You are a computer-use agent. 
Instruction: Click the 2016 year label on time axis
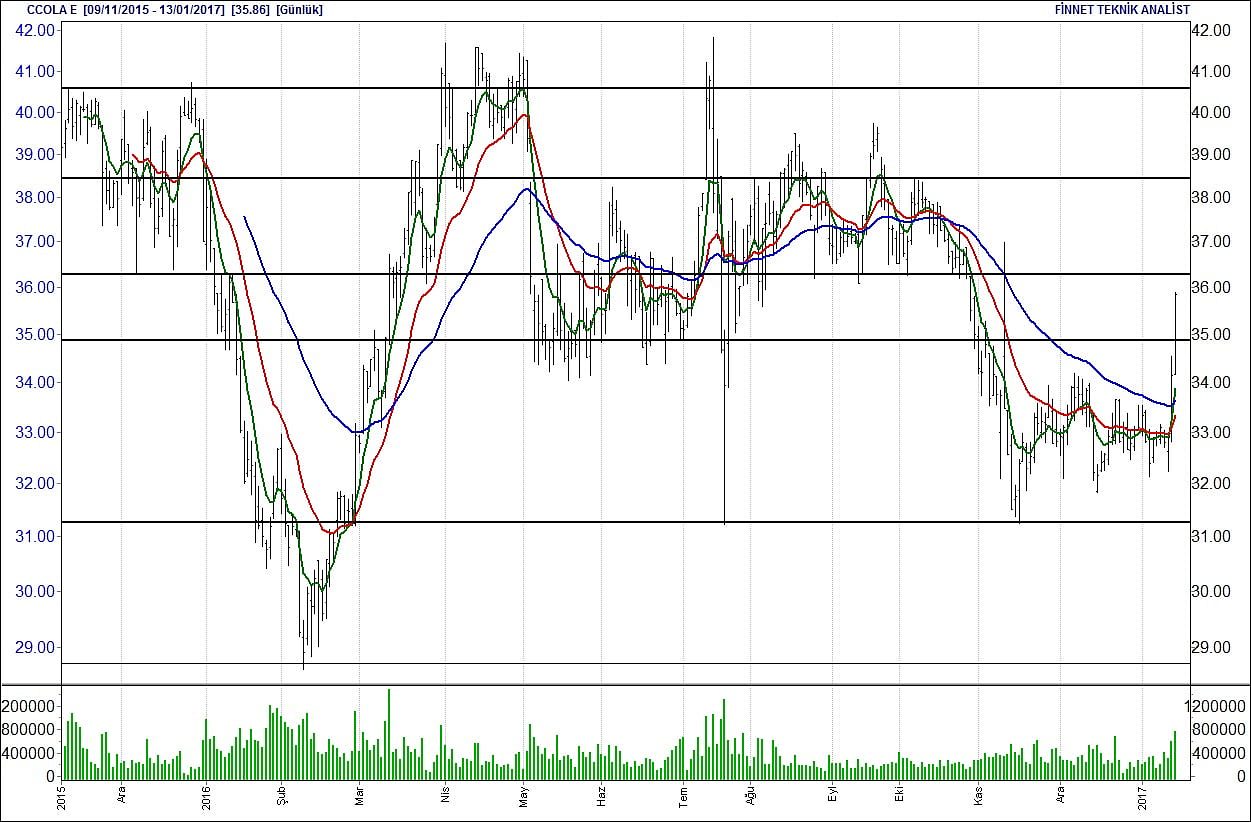(204, 796)
